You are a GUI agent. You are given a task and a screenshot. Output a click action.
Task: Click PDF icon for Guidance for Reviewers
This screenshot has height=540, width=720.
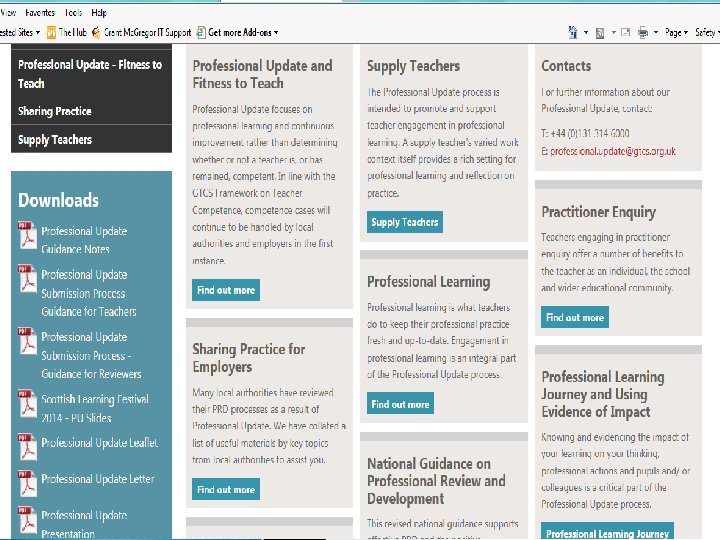(x=28, y=341)
